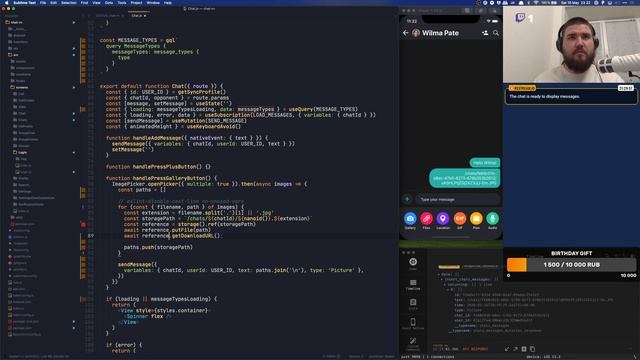Click the Birthday Gift donation progress bar
The width and height of the screenshot is (640, 360).
point(571,264)
